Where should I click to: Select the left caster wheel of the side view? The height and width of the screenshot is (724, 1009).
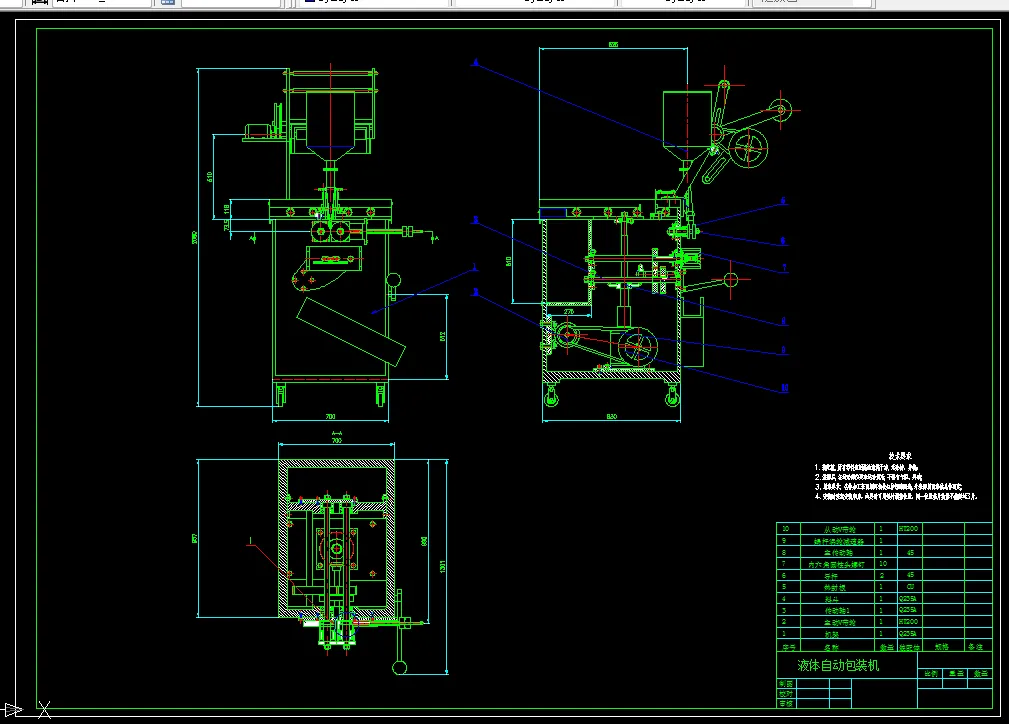(x=551, y=397)
